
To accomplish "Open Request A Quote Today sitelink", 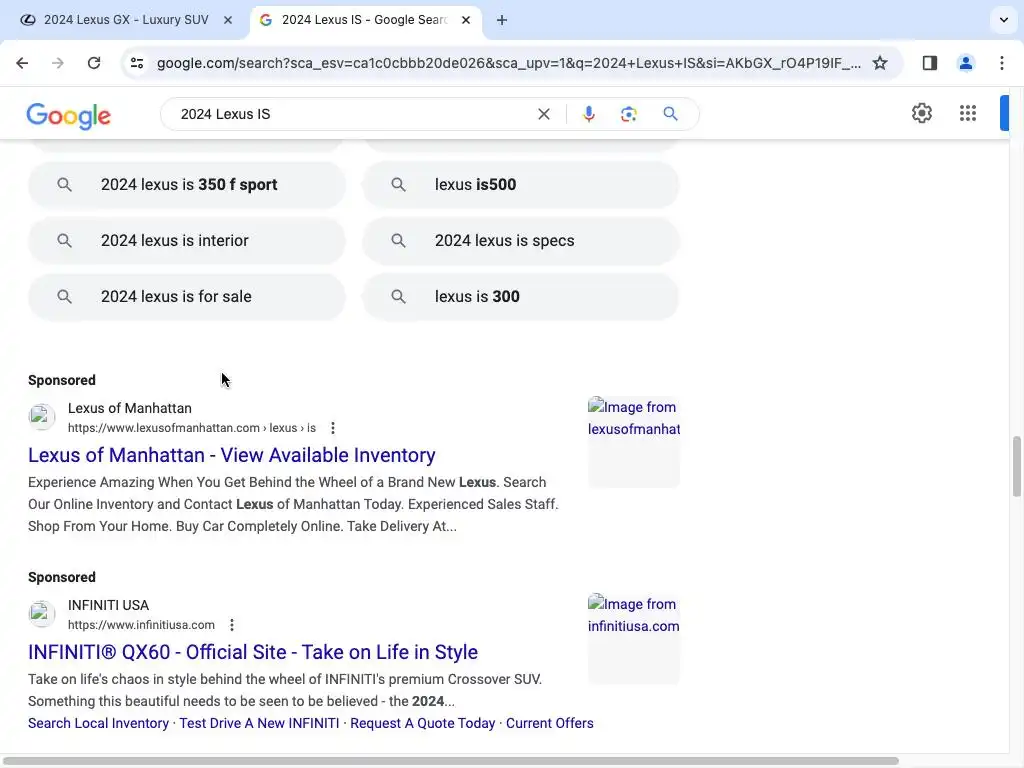I will coord(423,724).
